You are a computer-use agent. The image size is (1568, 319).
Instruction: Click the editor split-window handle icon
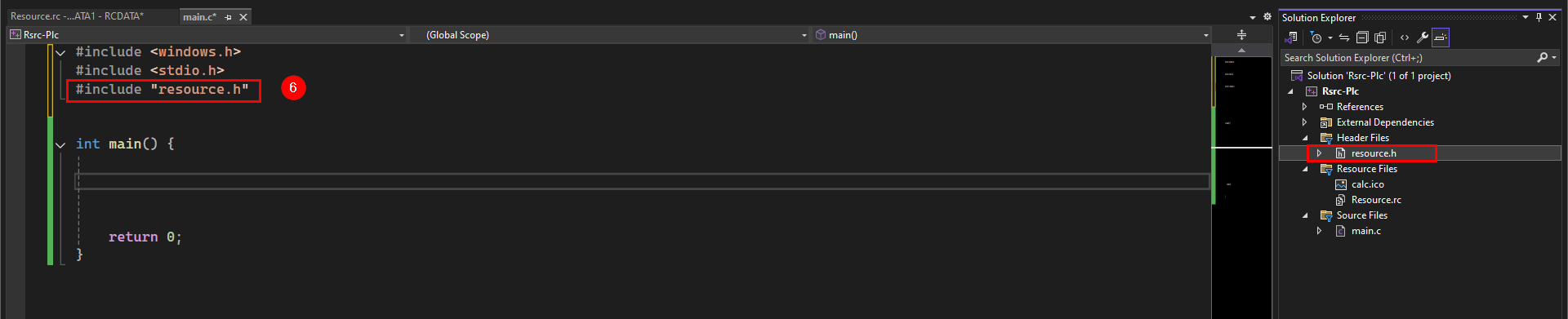coord(1241,35)
